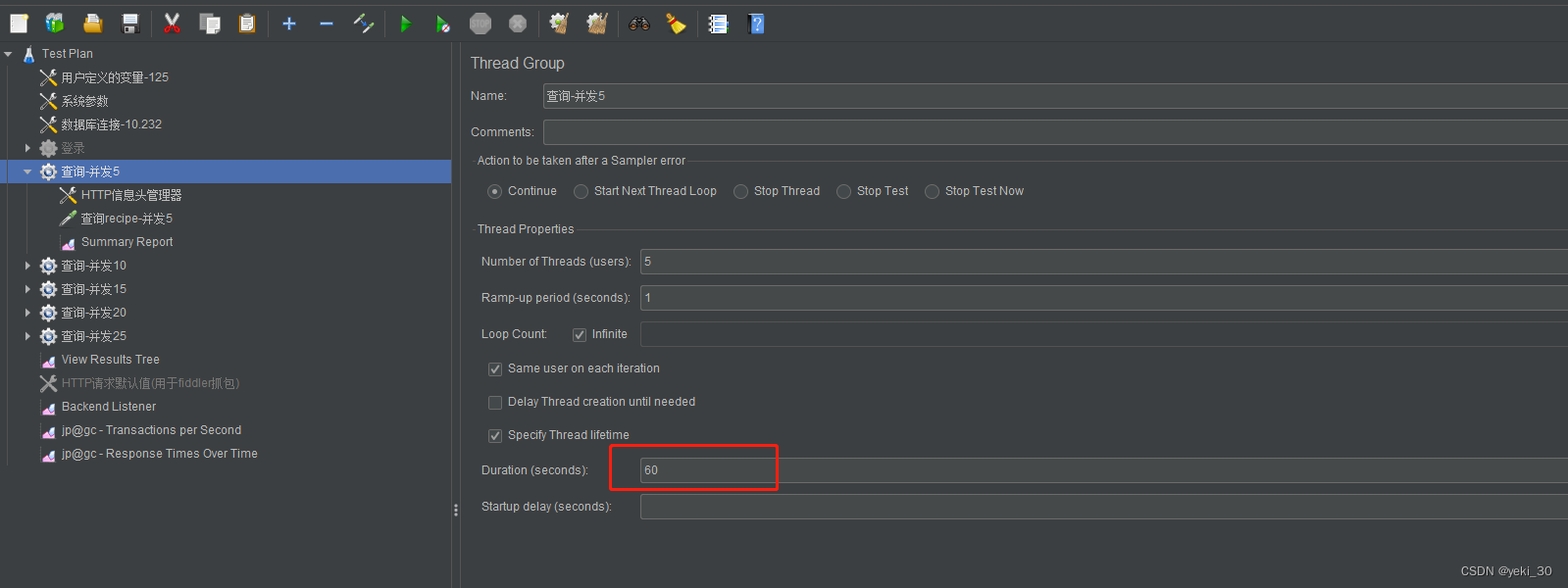Select the Stop Test radio button

tap(844, 191)
